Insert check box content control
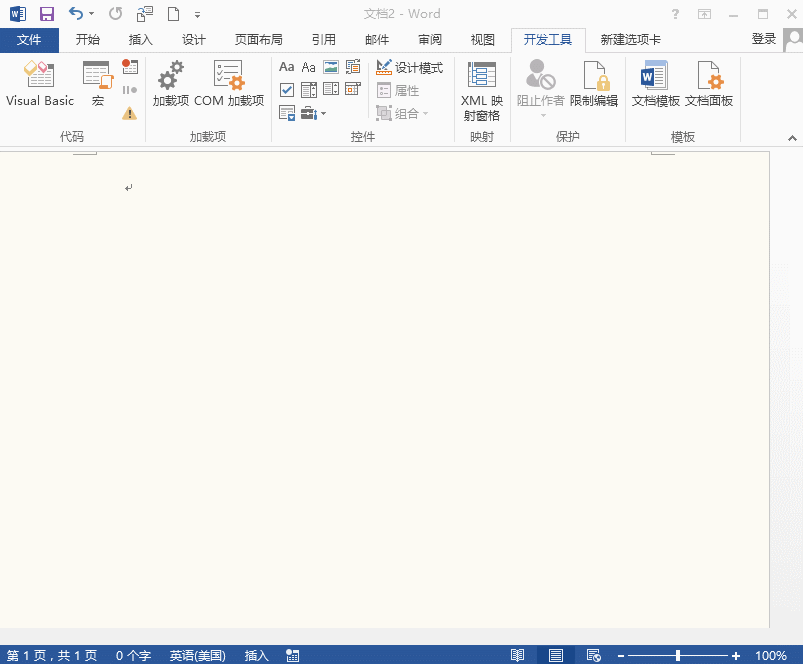Viewport: 803px width, 664px height. click(x=287, y=90)
